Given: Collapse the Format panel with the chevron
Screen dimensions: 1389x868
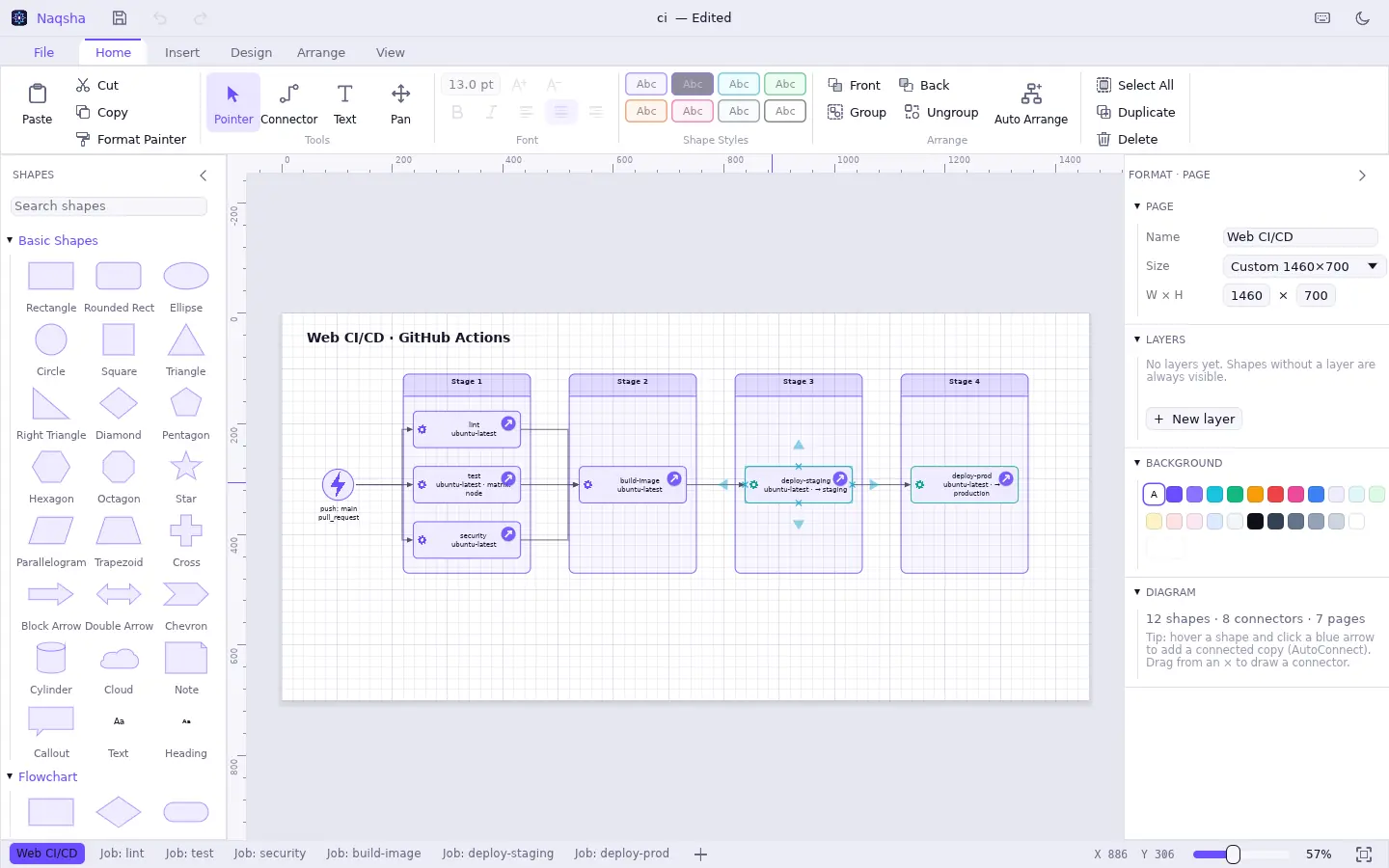Looking at the screenshot, I should (1362, 175).
